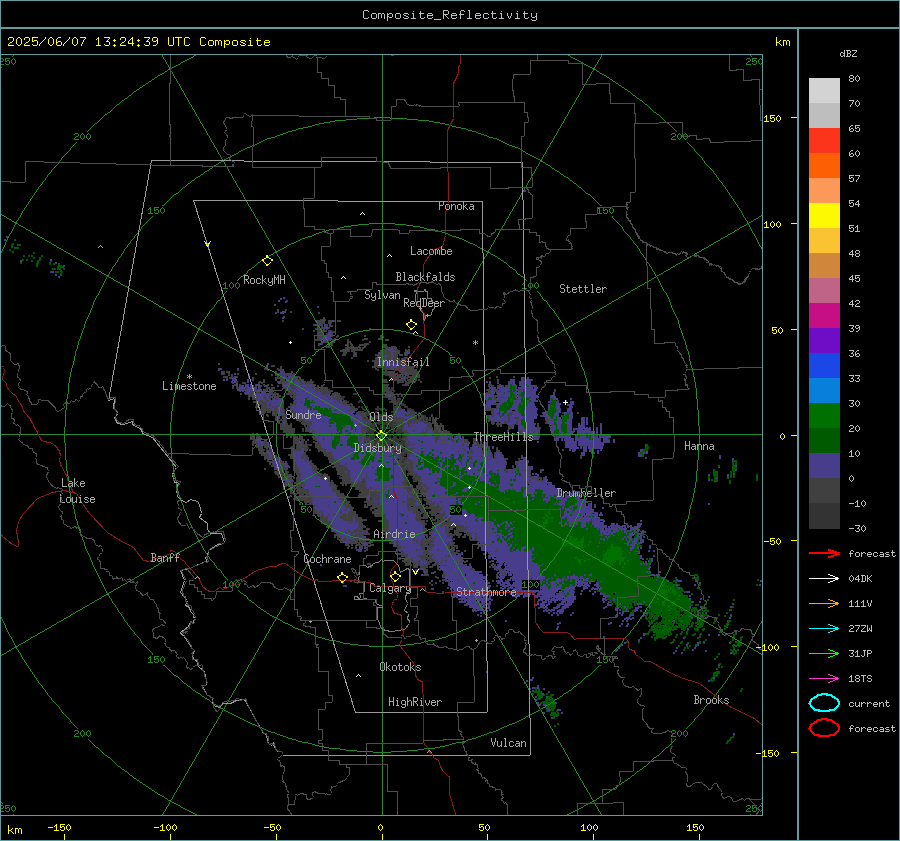Screen dimensions: 900x841
Task: Click the -100 tick on right axis
Action: pos(767,647)
